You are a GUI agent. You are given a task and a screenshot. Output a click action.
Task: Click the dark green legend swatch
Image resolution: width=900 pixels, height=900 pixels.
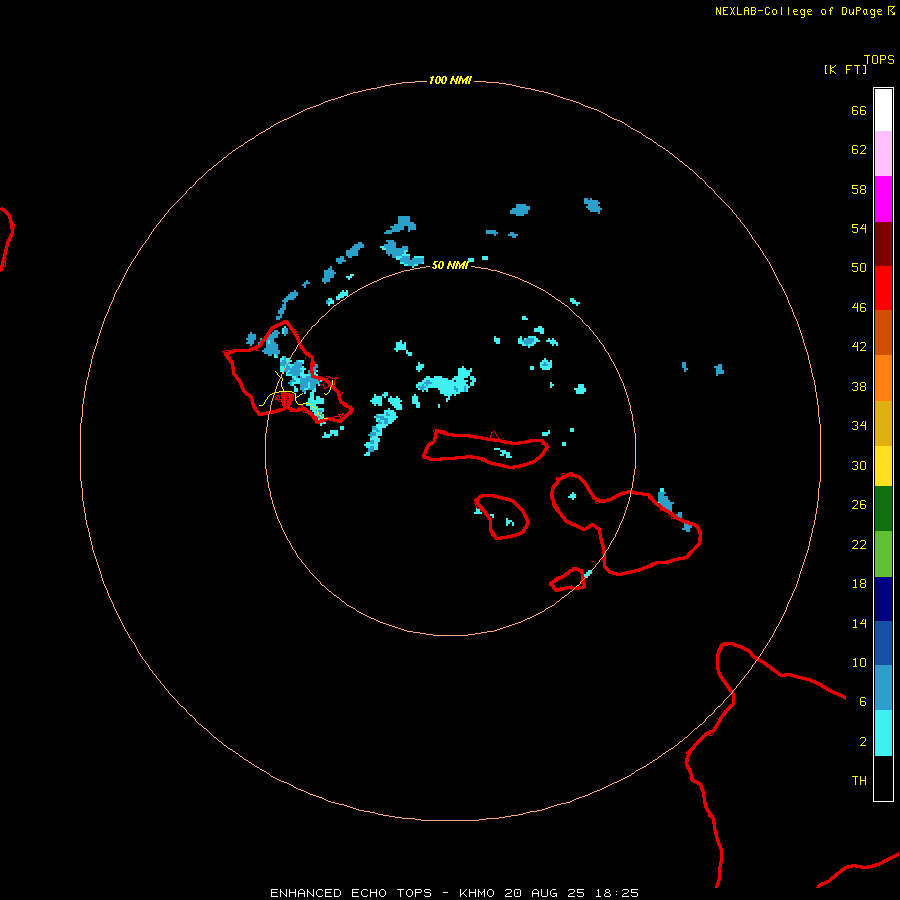pyautogui.click(x=883, y=509)
